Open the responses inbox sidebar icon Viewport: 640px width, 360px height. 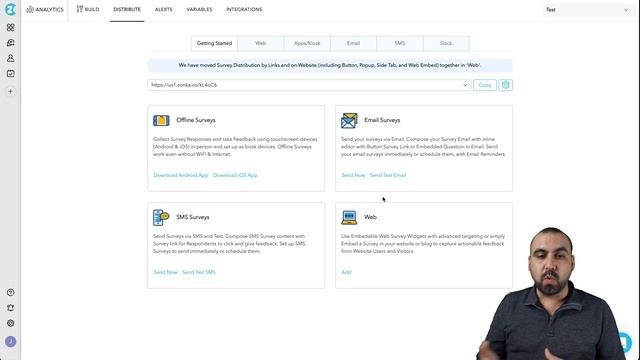[x=11, y=43]
